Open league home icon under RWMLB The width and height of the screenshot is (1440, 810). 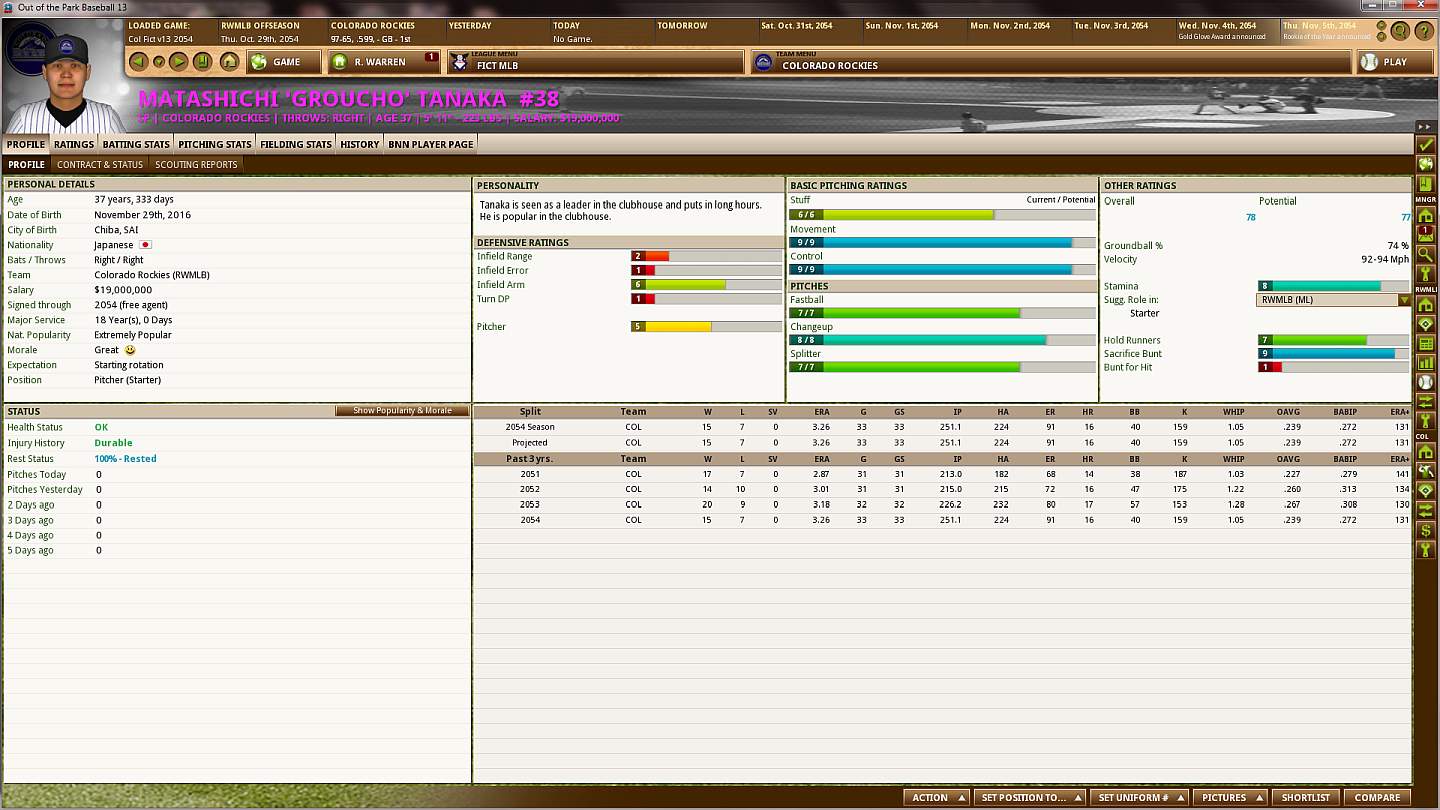1426,305
